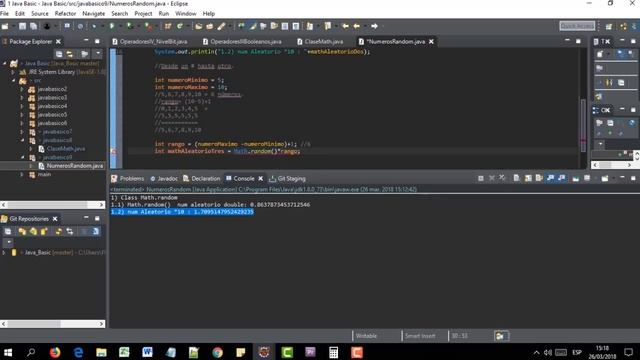Click the Save All toolbar icon
The width and height of the screenshot is (640, 360).
click(x=33, y=26)
